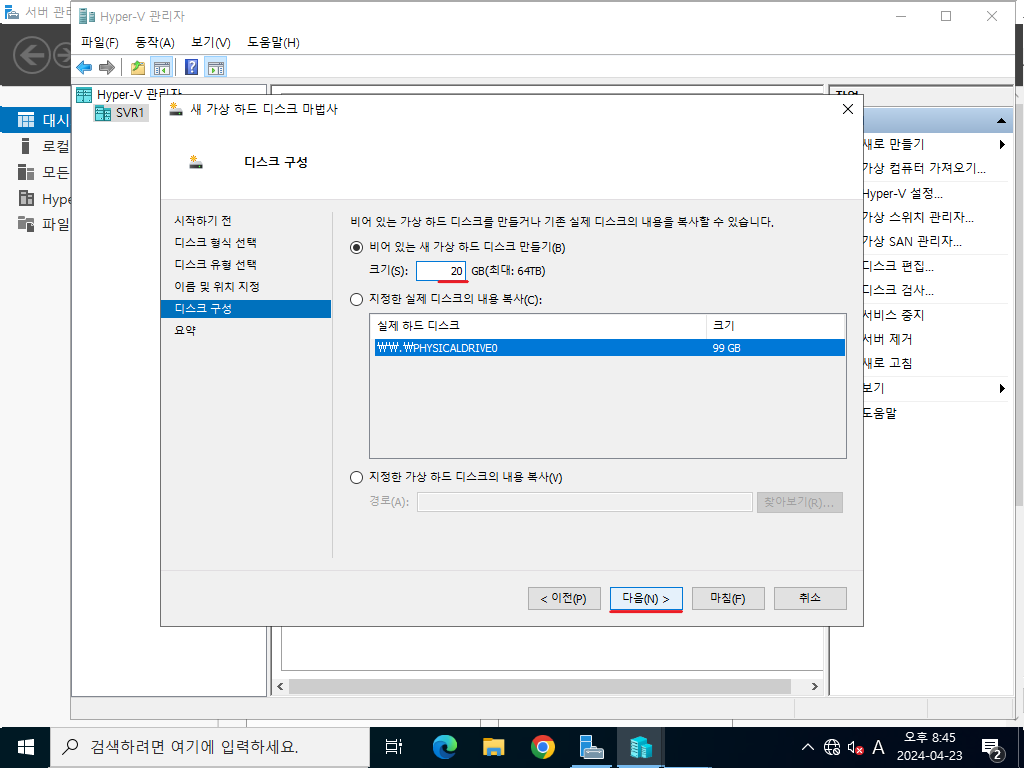Go to 이름 및 위치 지정 wizard step
This screenshot has height=768, width=1024.
click(x=217, y=287)
